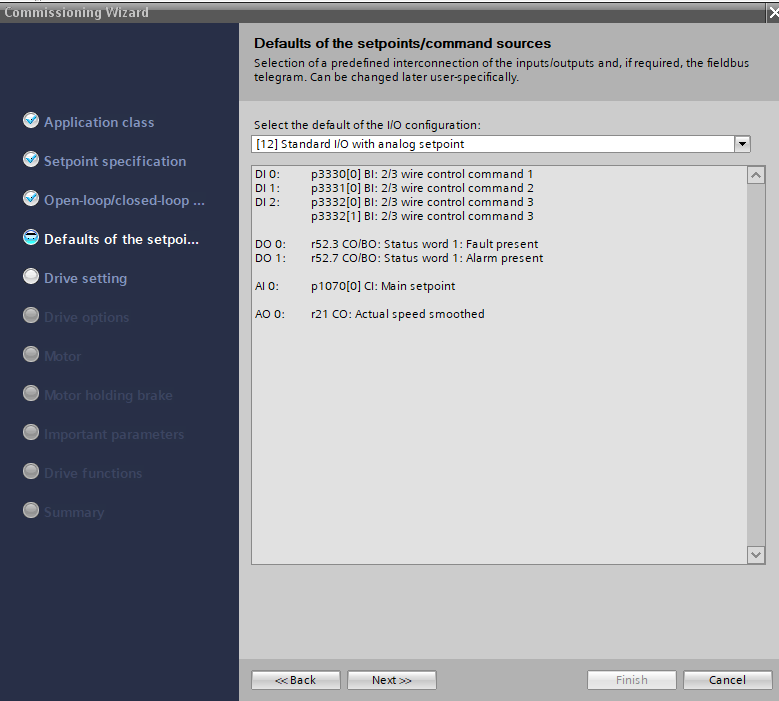Click the I/O list vertical scrollbar track

[756, 365]
